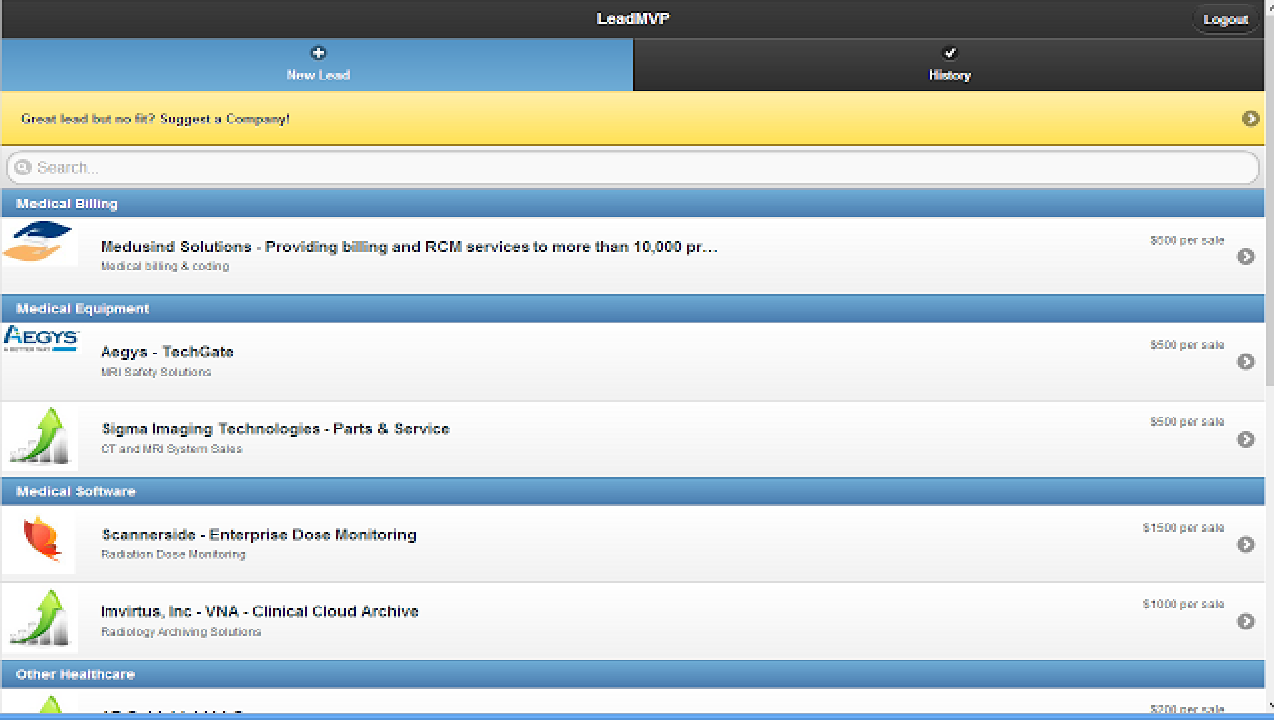This screenshot has width=1280, height=720.
Task: Click the LeadMVP title text
Action: coord(633,19)
